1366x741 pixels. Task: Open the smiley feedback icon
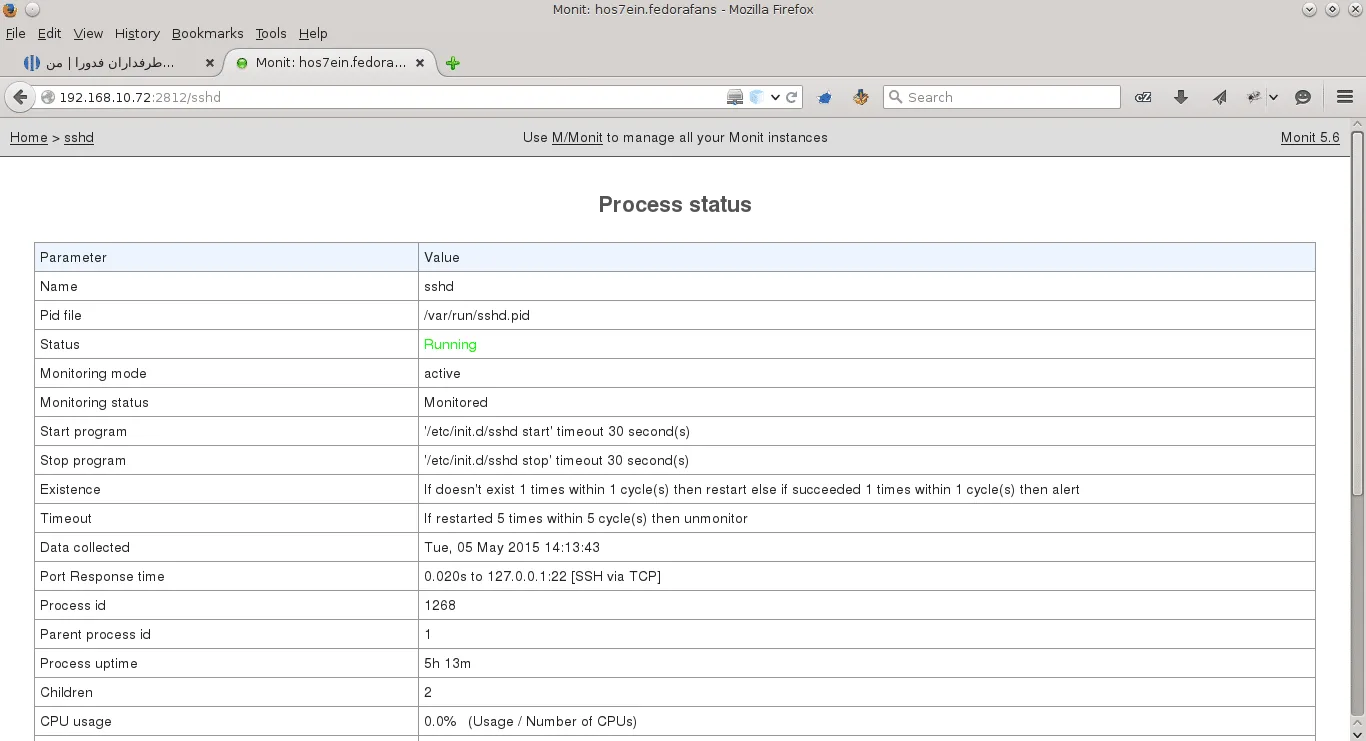pyautogui.click(x=1303, y=97)
